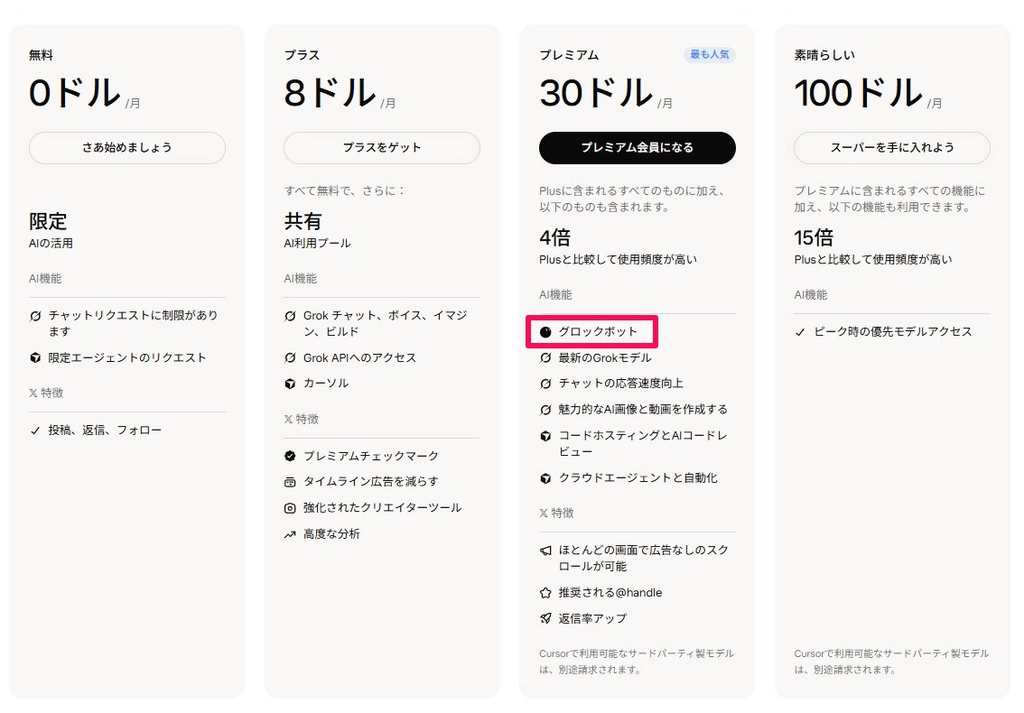Click the Grok icon beside Grok APIへのアクセス

coord(290,358)
